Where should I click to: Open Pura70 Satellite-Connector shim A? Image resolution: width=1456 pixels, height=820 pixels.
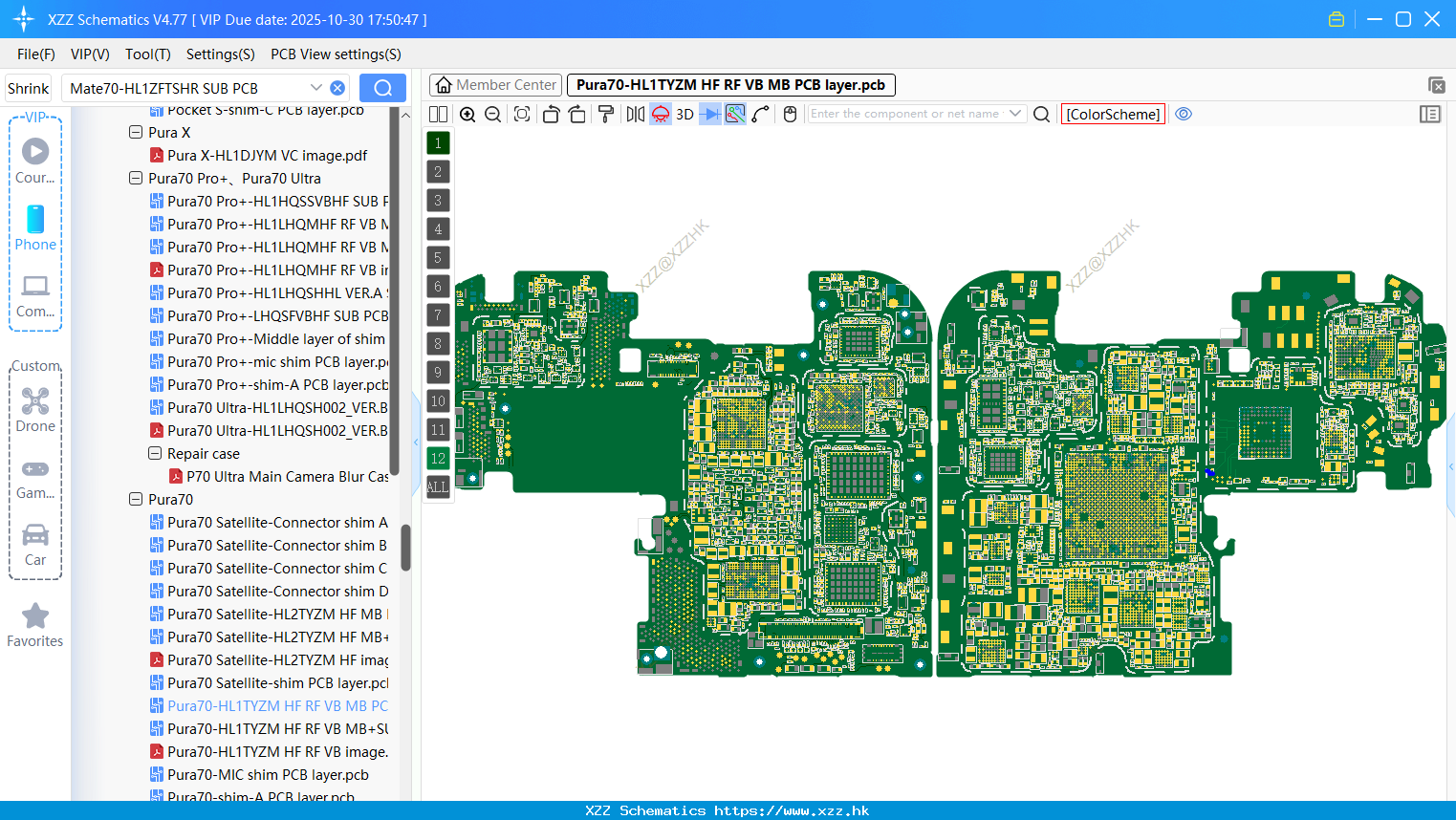tap(269, 523)
